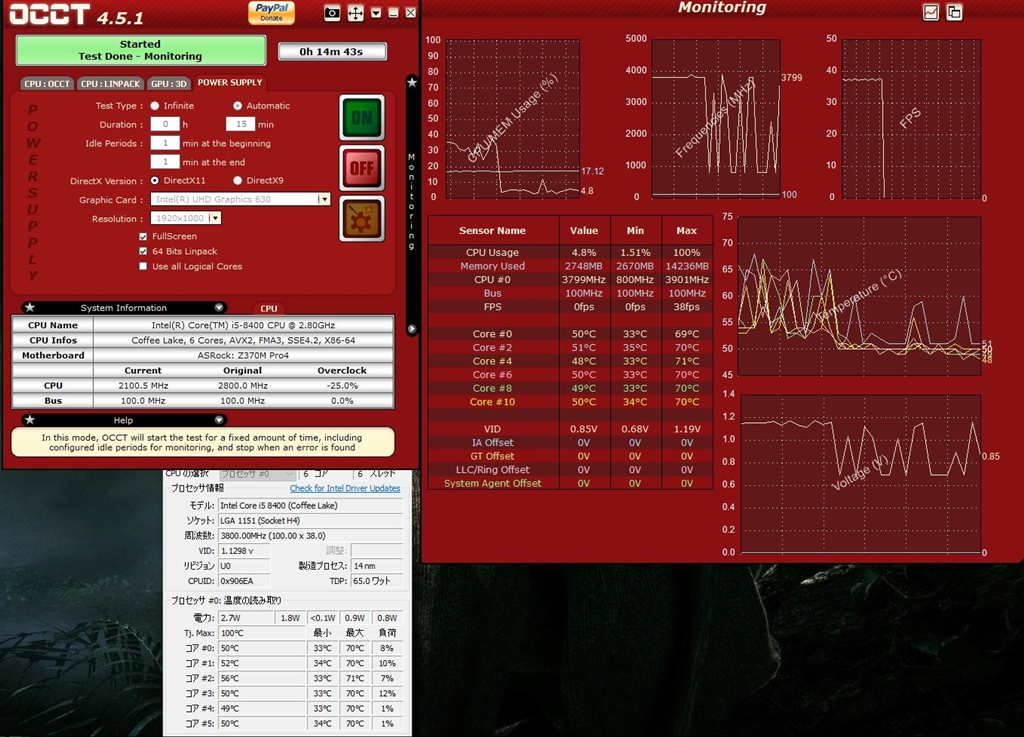Screen dimensions: 1024x737
Task: Click the idle minutes at the end field
Action: [x=165, y=162]
